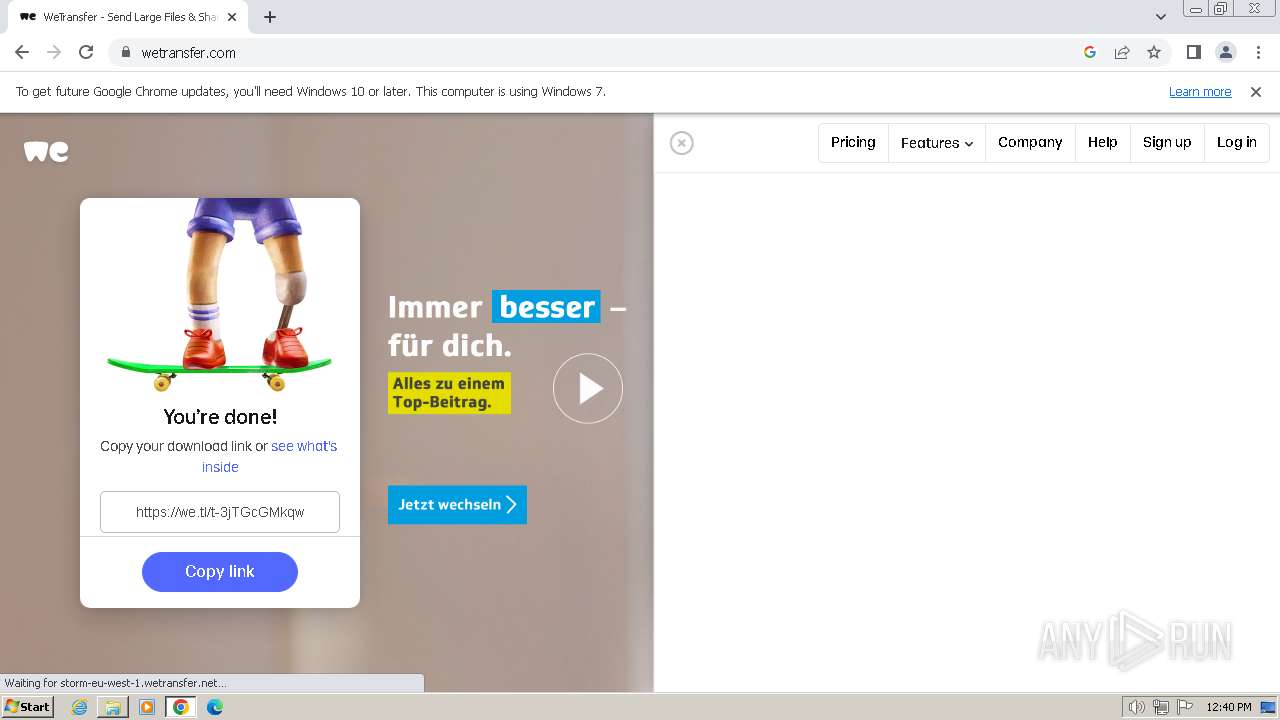
Task: Click Log in
Action: (1237, 142)
